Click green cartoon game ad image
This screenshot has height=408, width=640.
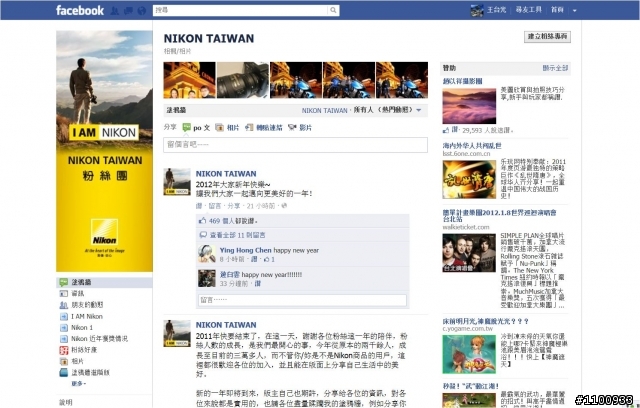[469, 354]
